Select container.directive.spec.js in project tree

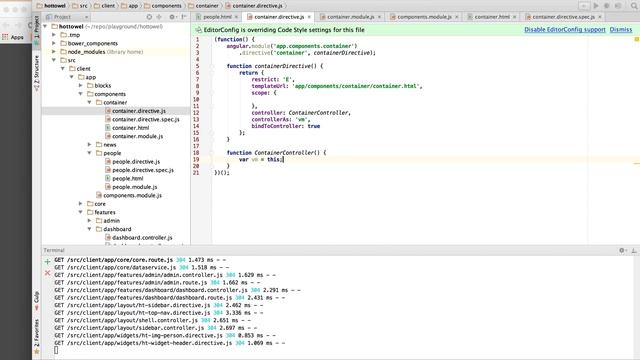click(146, 120)
